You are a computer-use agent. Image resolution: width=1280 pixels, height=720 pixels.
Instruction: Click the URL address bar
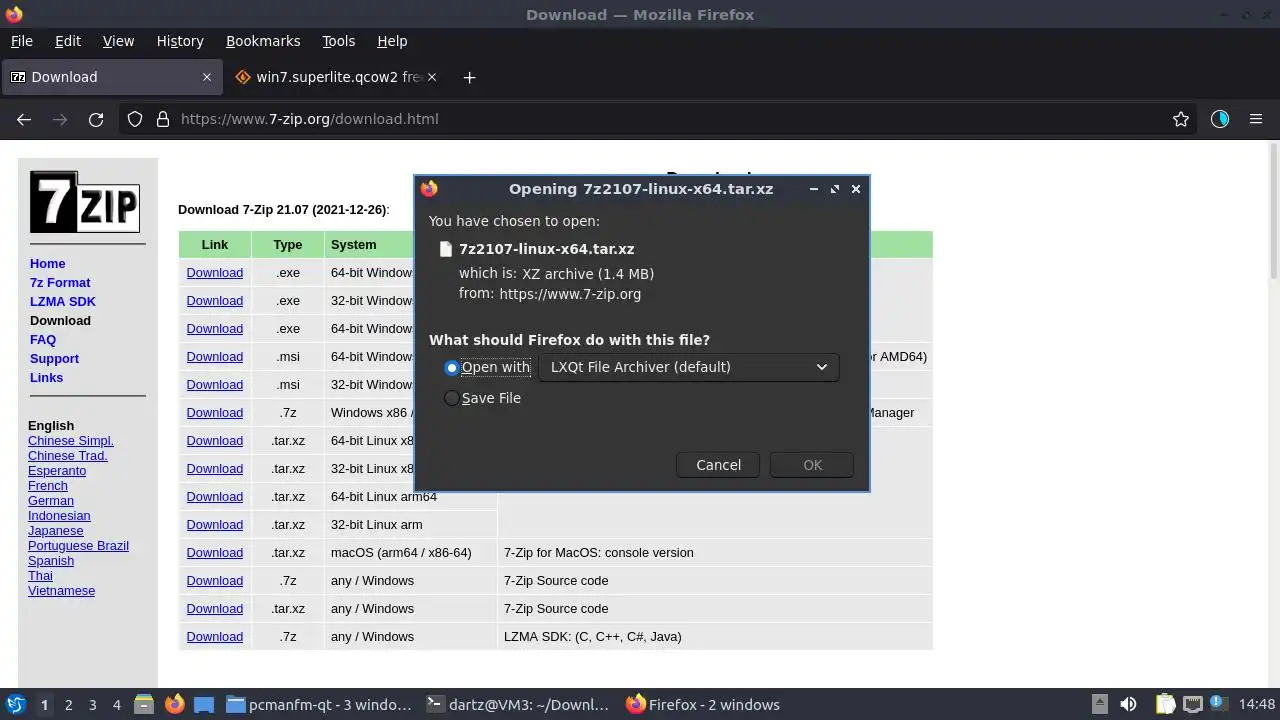click(660, 119)
